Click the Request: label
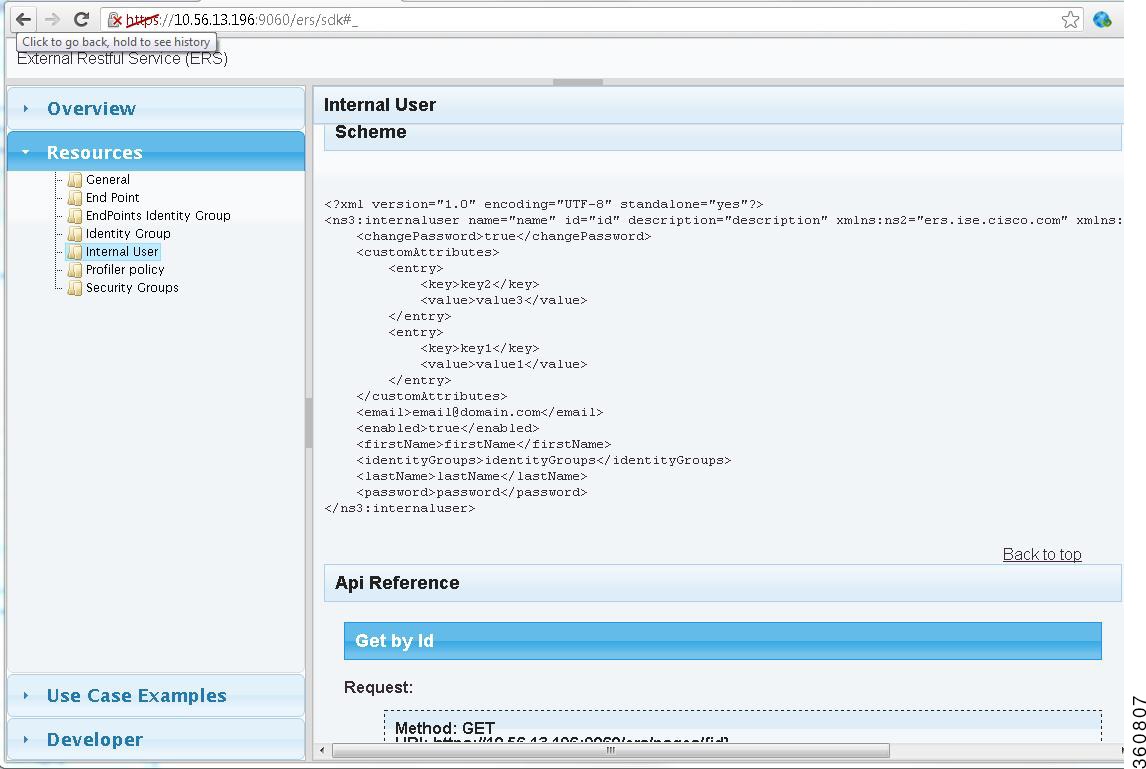Viewport: 1146px width, 769px height. click(378, 687)
